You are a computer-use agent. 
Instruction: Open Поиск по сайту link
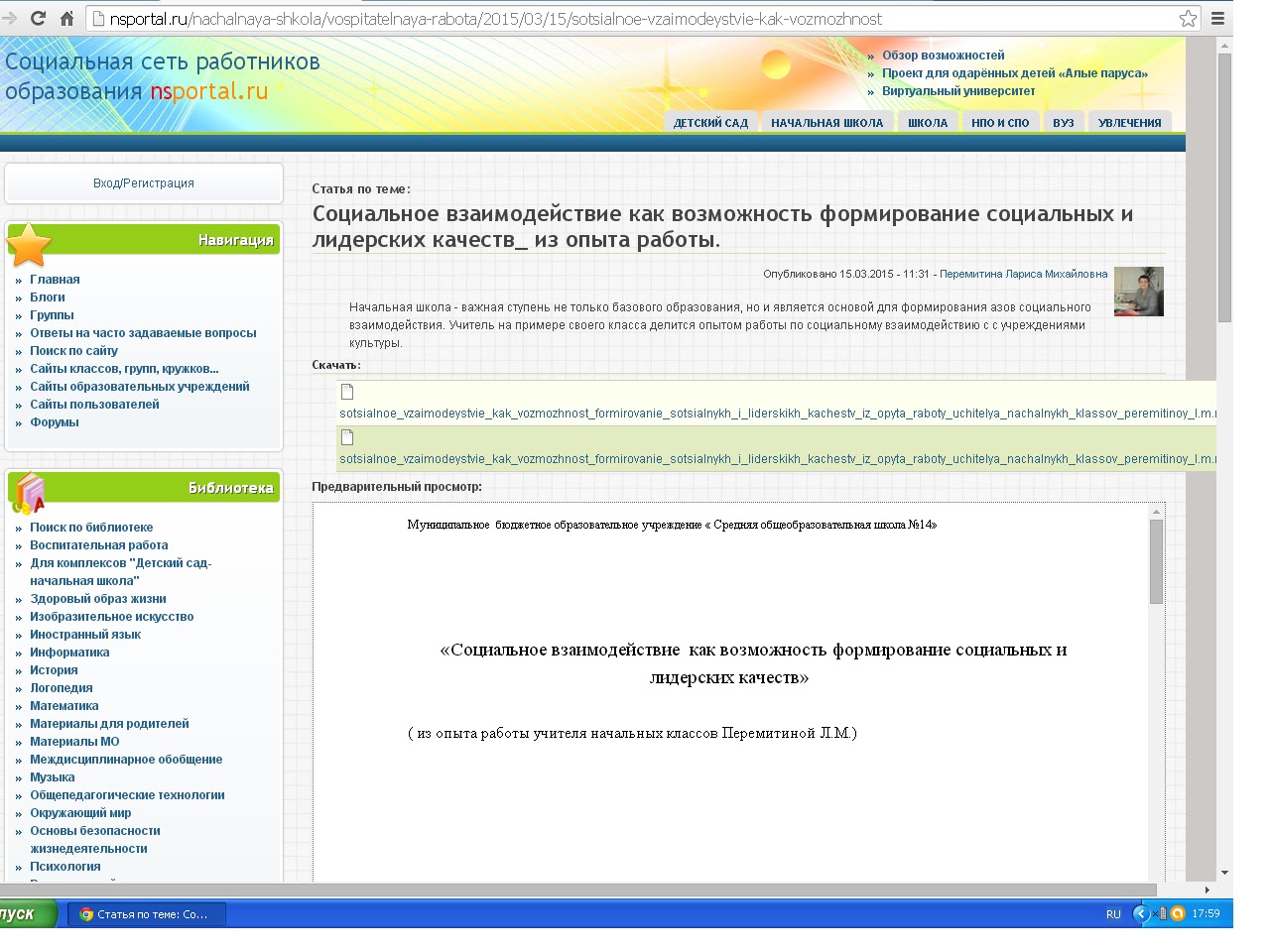point(73,351)
